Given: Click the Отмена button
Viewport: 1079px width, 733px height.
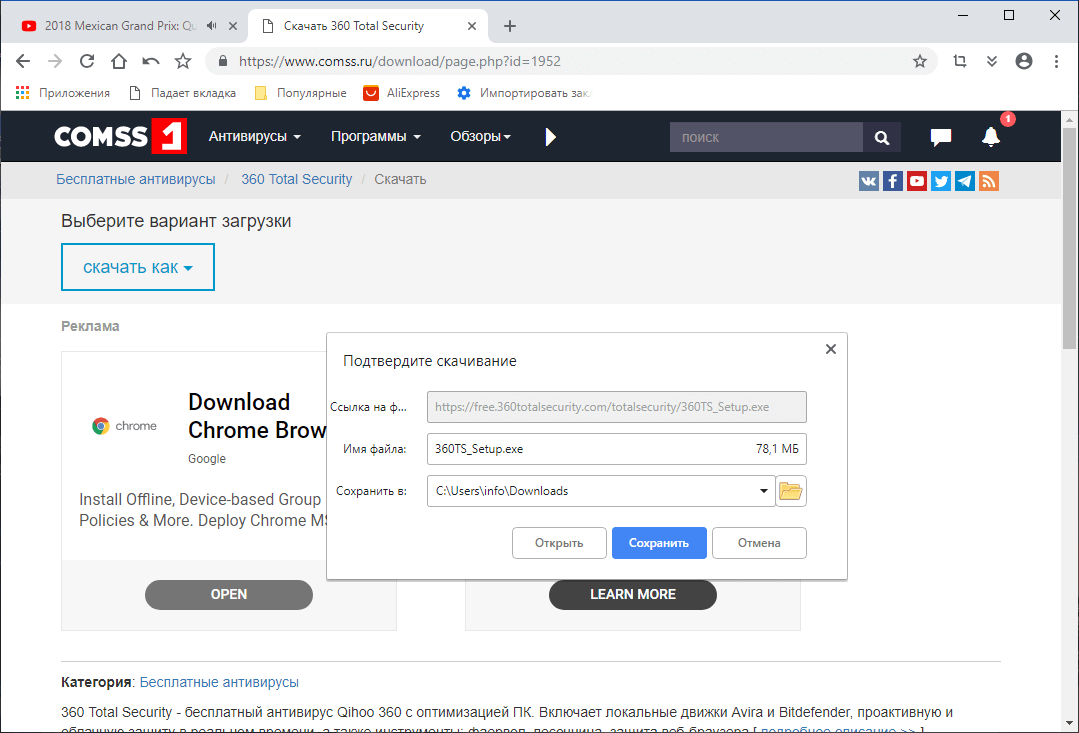Looking at the screenshot, I should pos(759,543).
